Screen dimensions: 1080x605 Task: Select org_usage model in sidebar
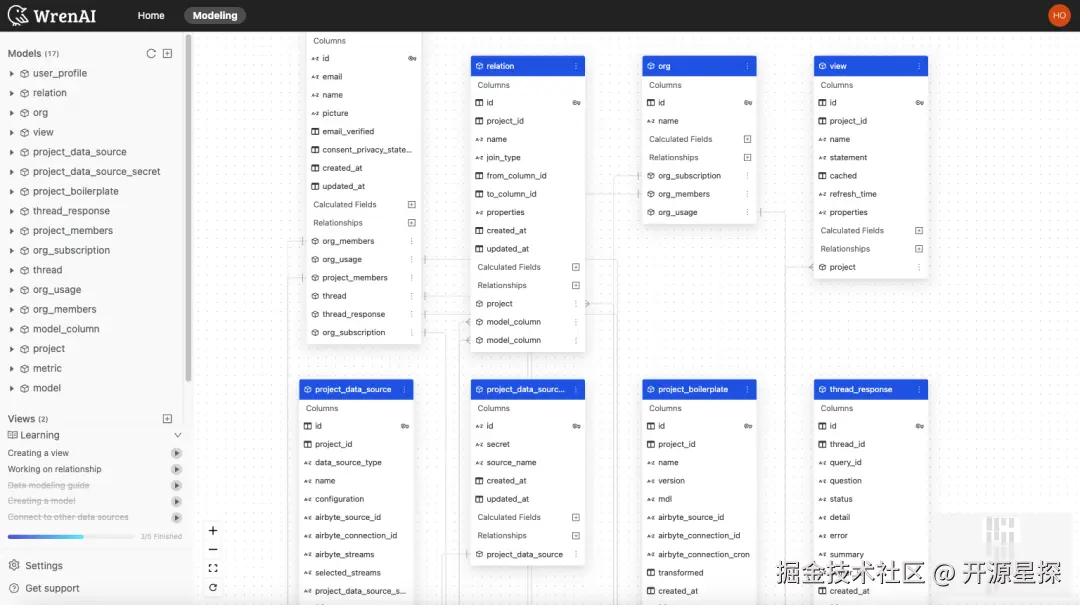click(56, 289)
